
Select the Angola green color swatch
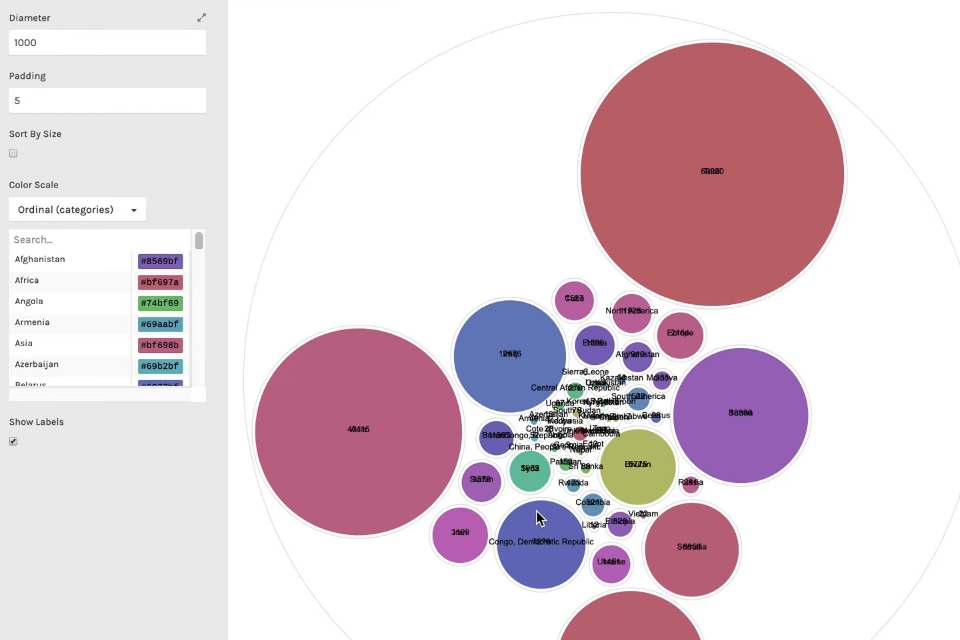[160, 302]
